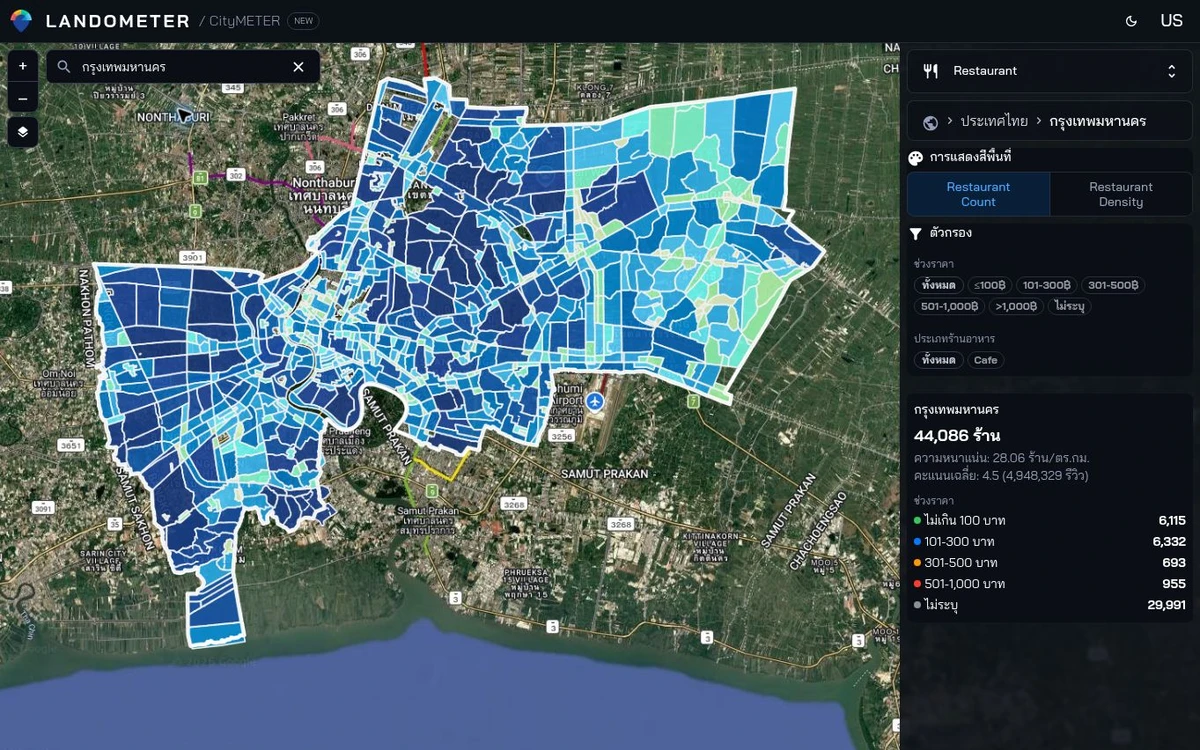
Task: Click the airport marker icon on map
Action: pos(596,402)
